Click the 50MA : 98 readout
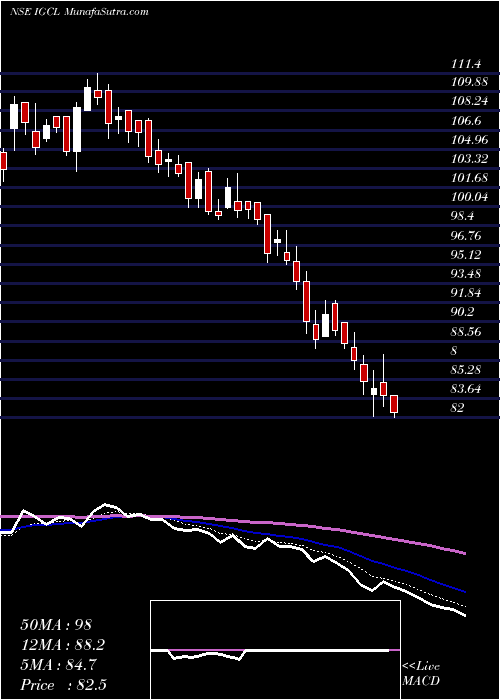500x700 pixels. tap(56, 625)
